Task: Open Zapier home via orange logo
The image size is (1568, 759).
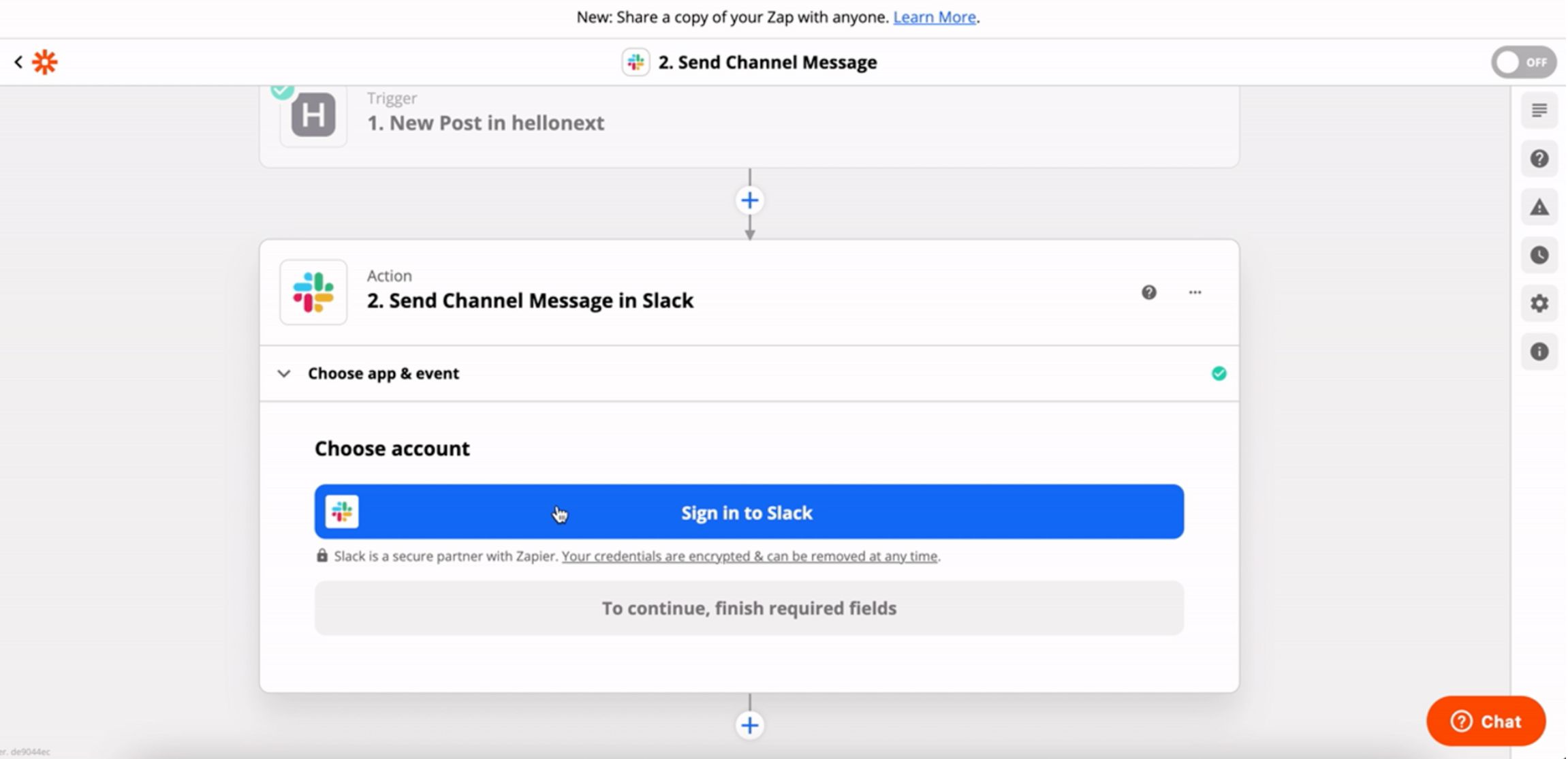Action: pos(45,62)
